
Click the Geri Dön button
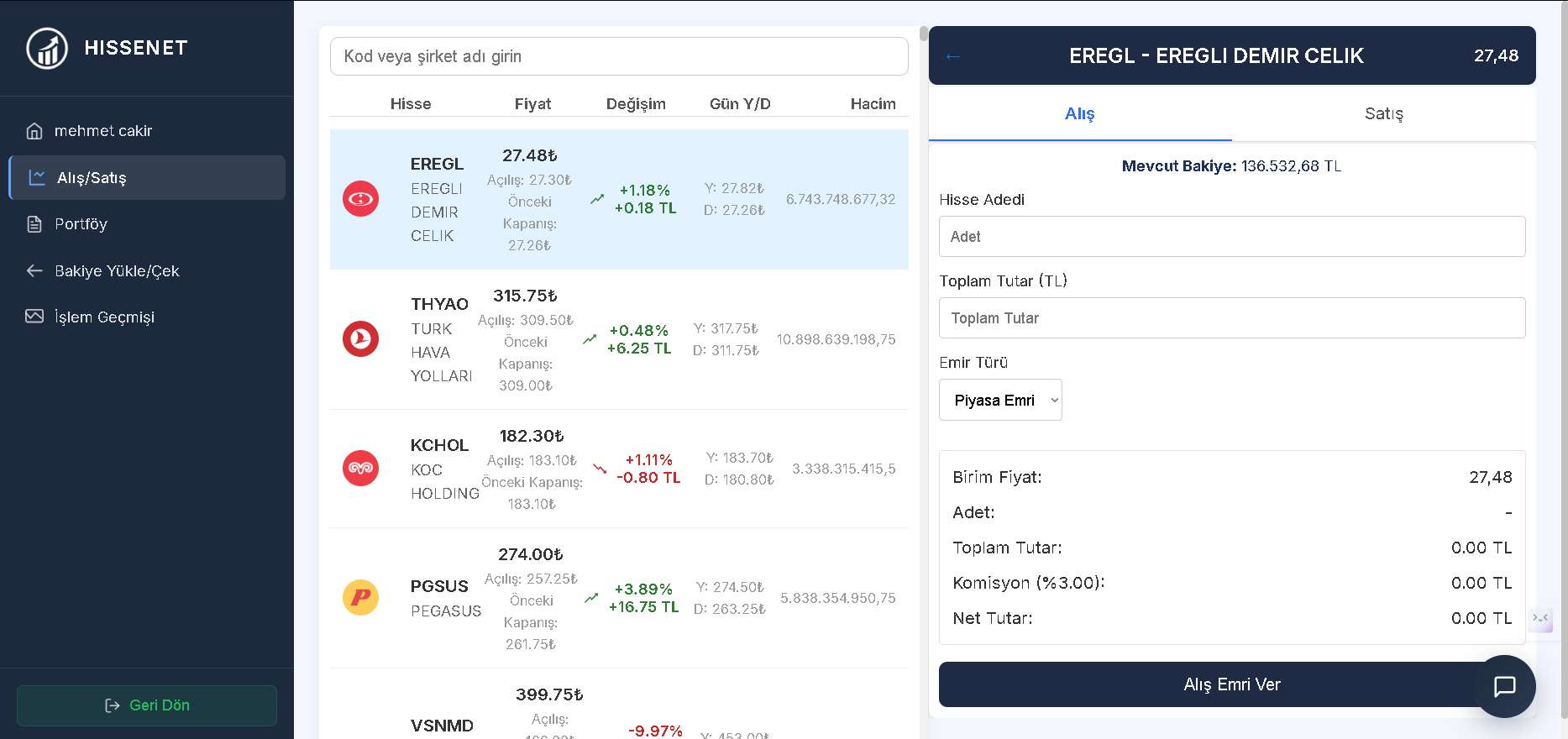147,705
